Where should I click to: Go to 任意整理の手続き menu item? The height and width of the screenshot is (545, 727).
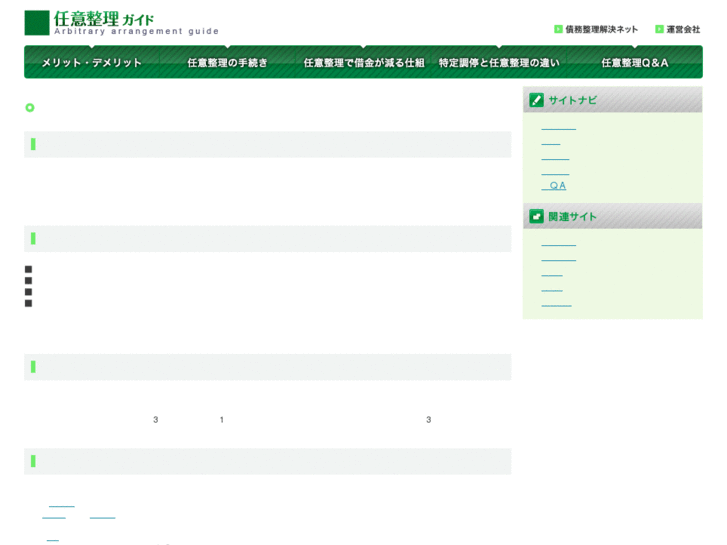[227, 63]
